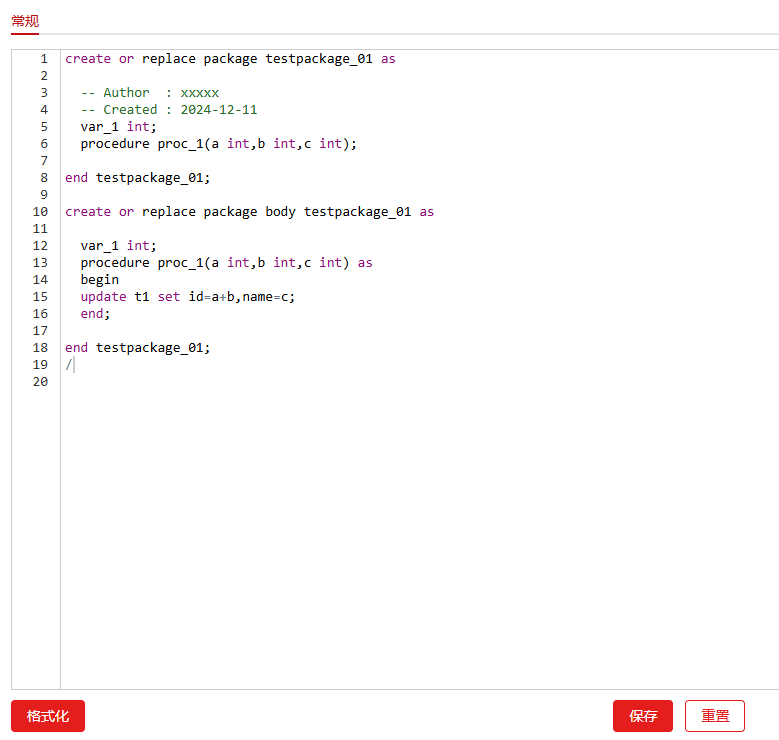Click line number 1 in the gutter

[x=43, y=59]
